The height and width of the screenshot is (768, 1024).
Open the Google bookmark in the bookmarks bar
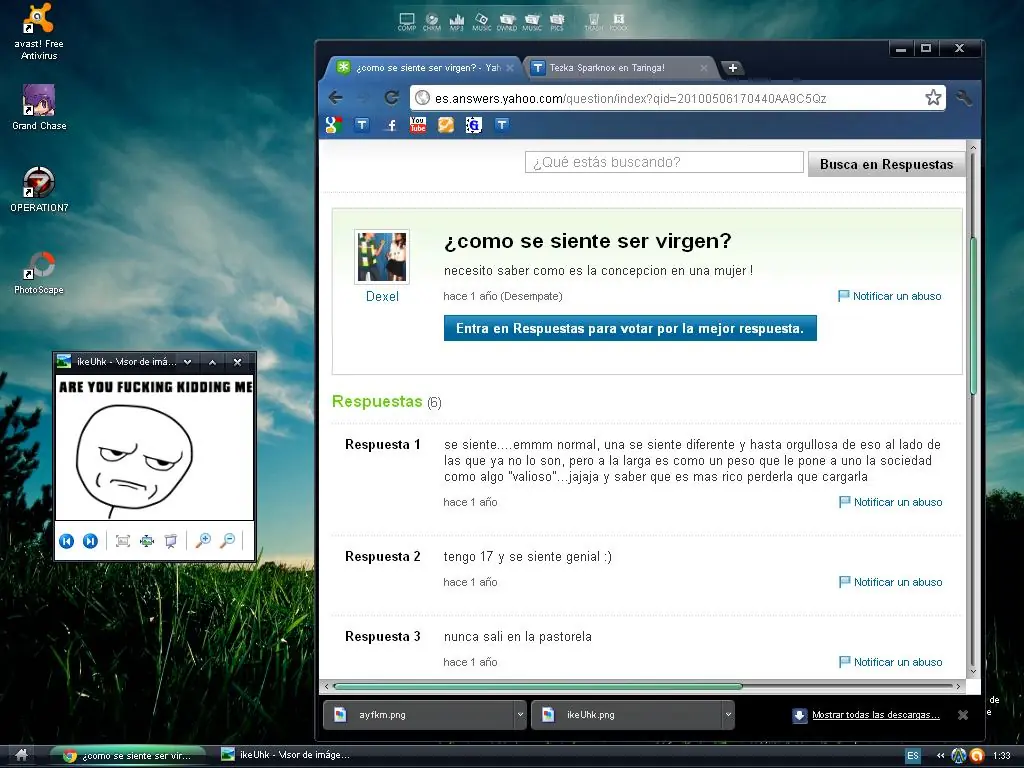[x=334, y=125]
